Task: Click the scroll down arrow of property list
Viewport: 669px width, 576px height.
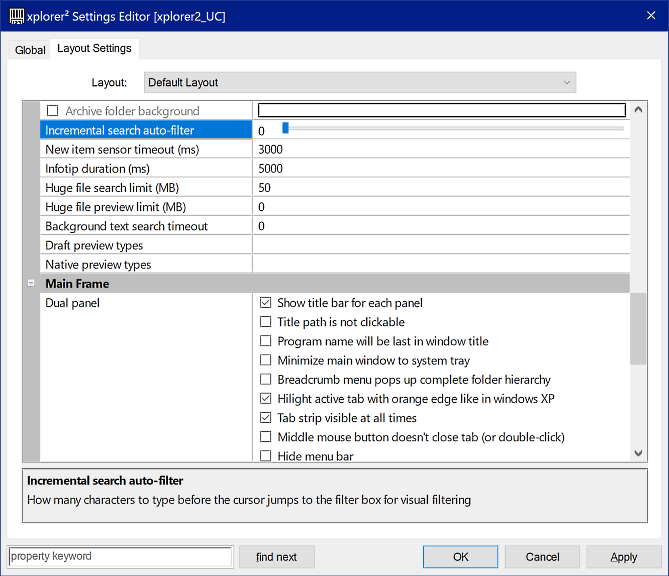Action: [638, 453]
